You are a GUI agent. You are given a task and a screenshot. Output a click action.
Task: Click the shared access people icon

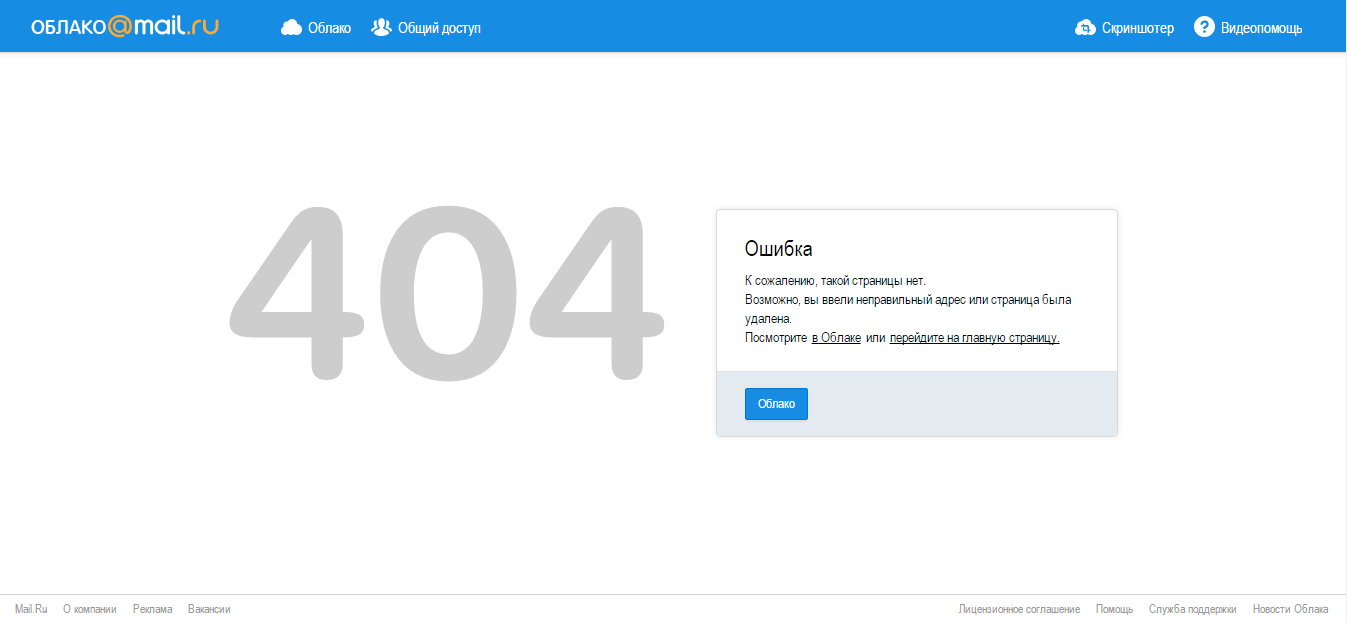(381, 27)
